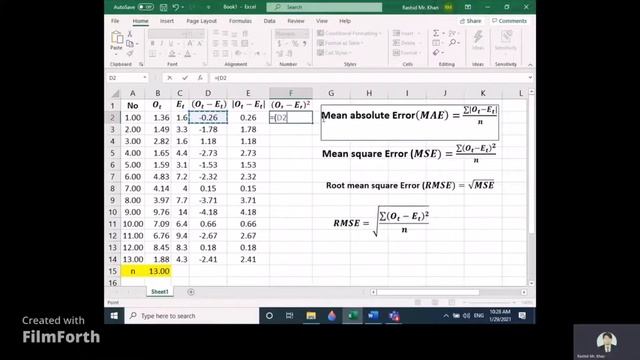Click the Percent Style icon
The height and width of the screenshot is (360, 640).
pyautogui.click(x=295, y=43)
